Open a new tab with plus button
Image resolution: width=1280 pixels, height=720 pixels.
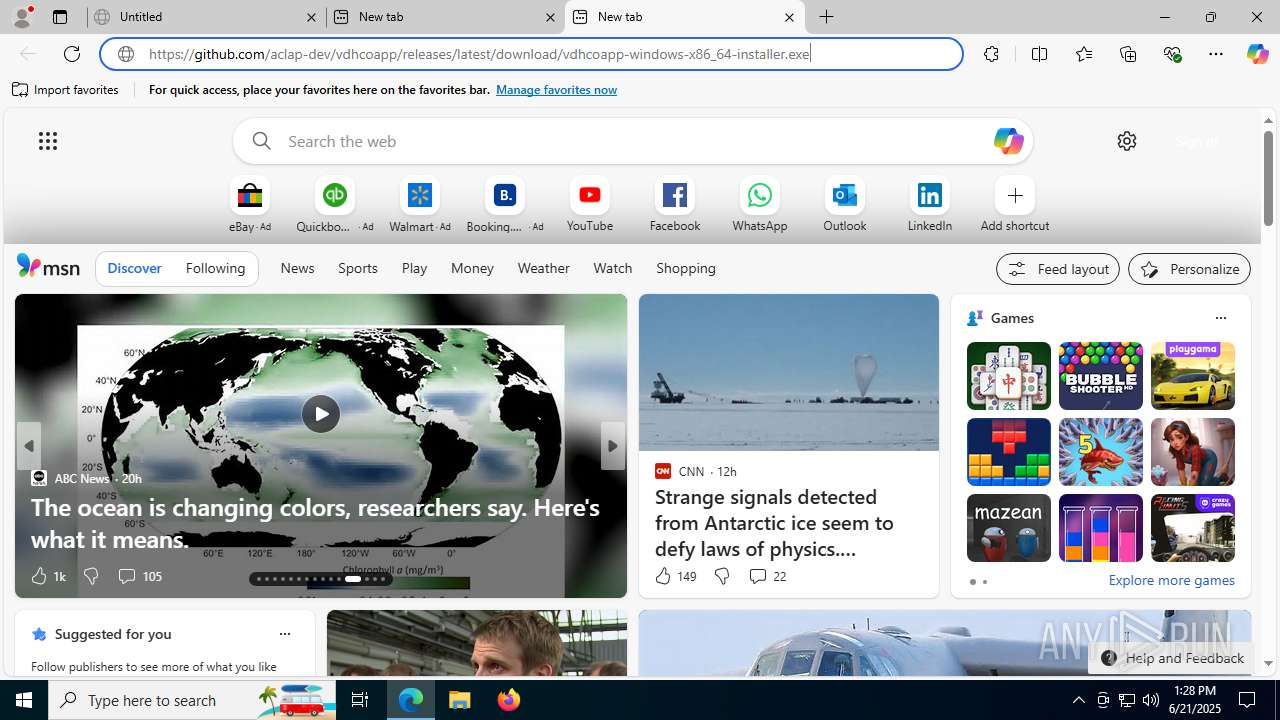[827, 17]
